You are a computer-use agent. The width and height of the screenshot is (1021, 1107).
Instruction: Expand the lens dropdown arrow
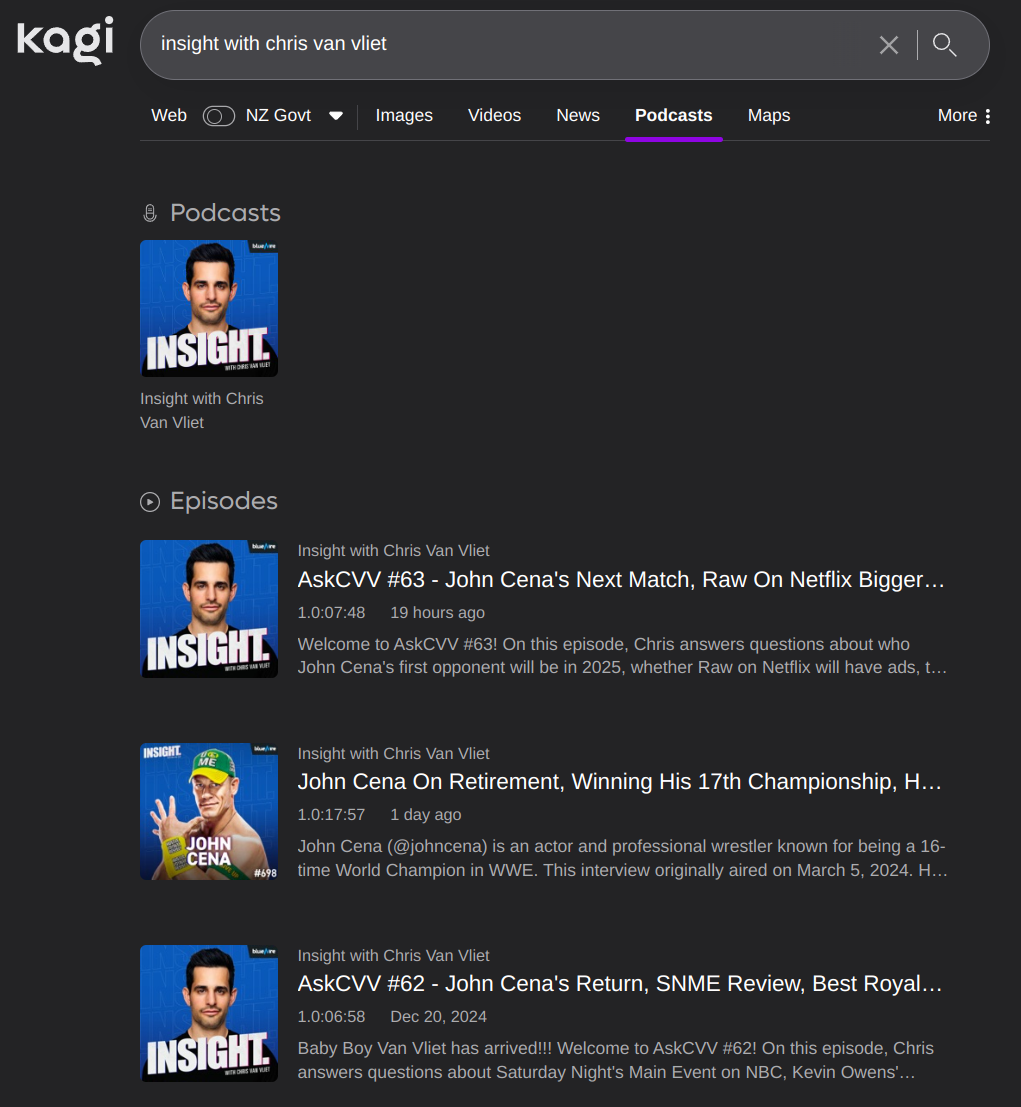(336, 116)
